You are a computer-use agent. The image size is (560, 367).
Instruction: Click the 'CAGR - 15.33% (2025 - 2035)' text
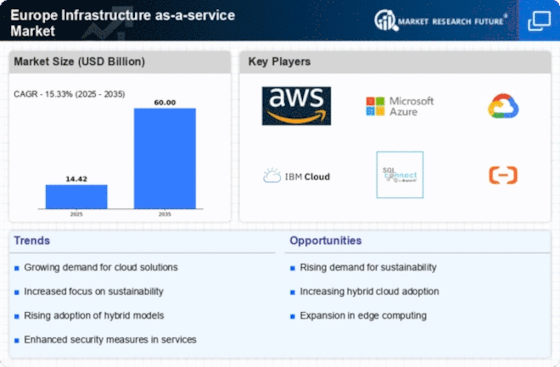pyautogui.click(x=69, y=94)
